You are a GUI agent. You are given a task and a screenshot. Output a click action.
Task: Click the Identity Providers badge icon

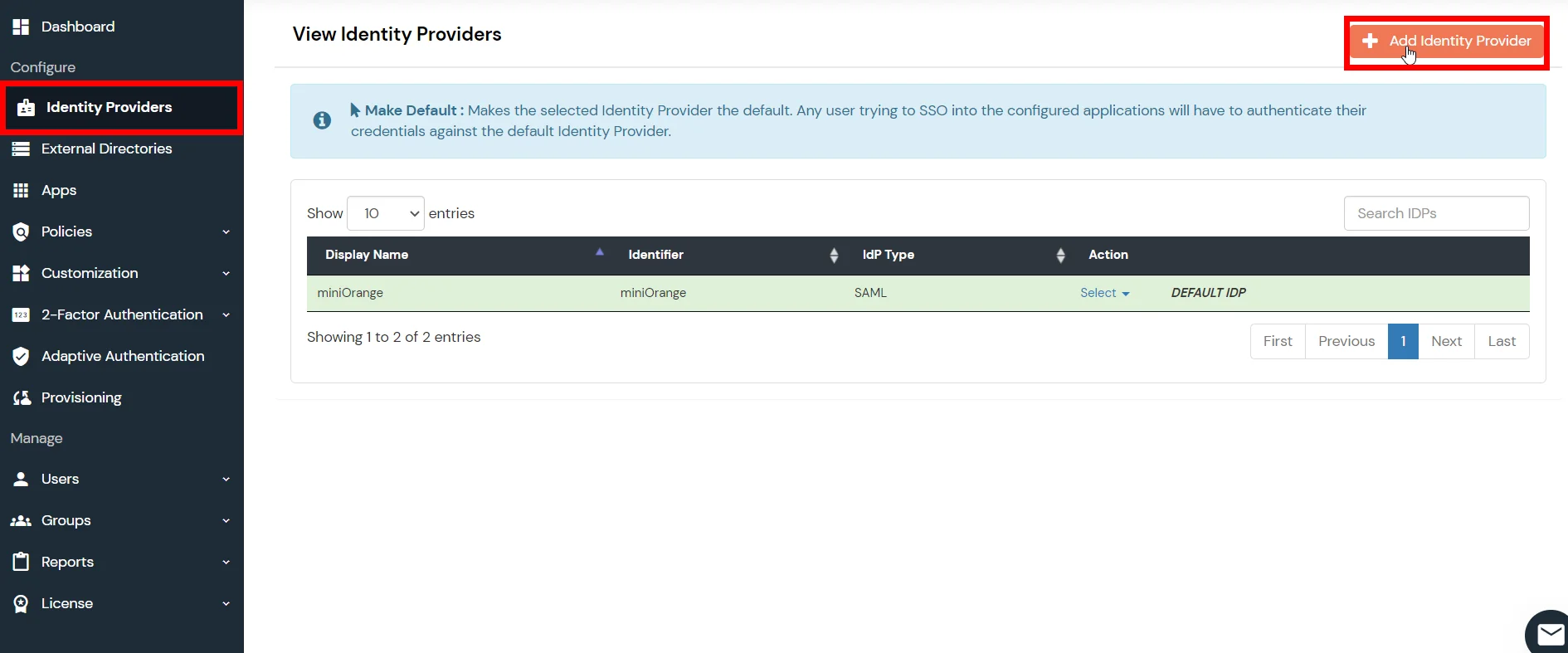[x=27, y=107]
